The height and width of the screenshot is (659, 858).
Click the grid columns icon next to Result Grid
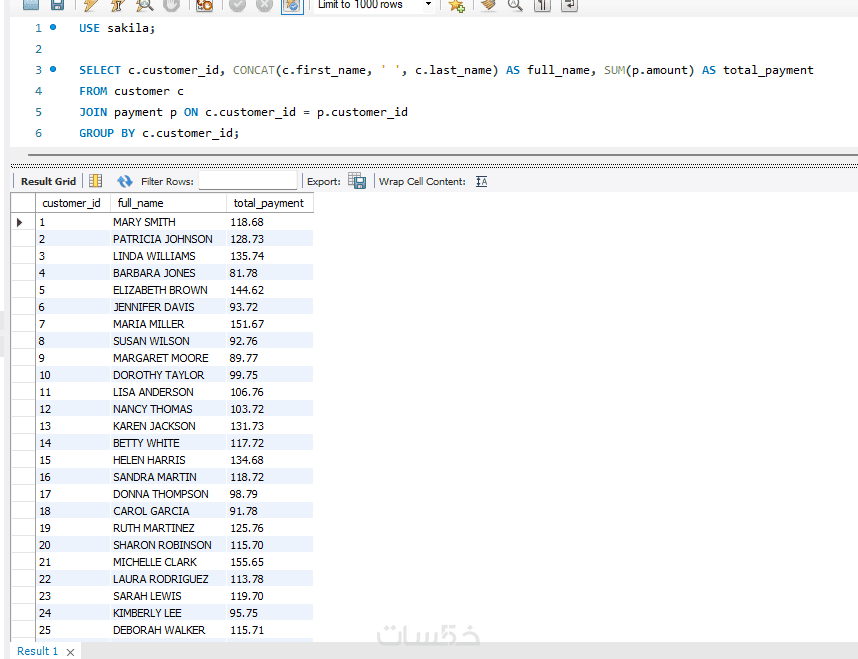(96, 181)
